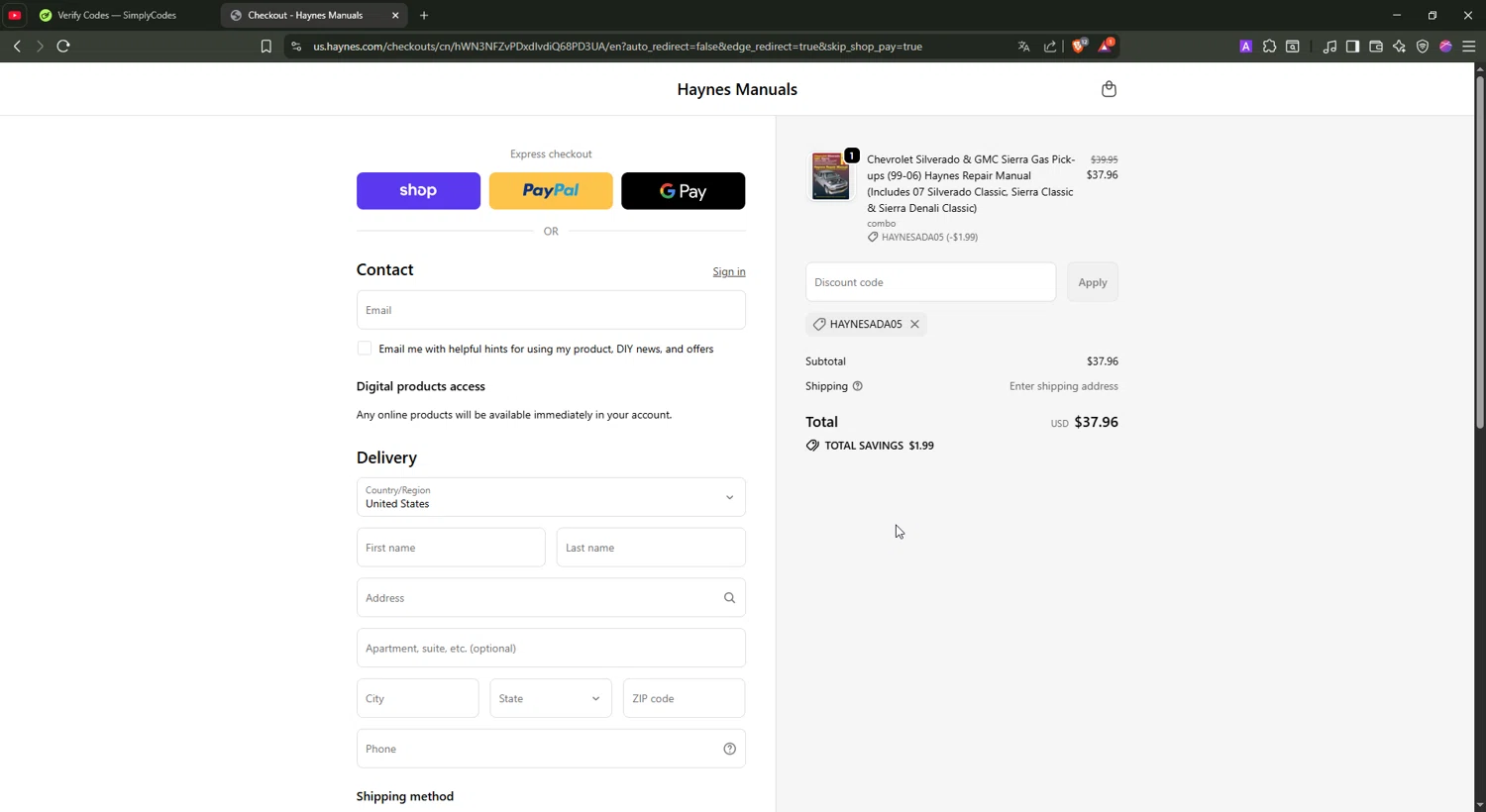Click the Silverado repair manual thumbnail
1486x812 pixels.
[x=830, y=176]
